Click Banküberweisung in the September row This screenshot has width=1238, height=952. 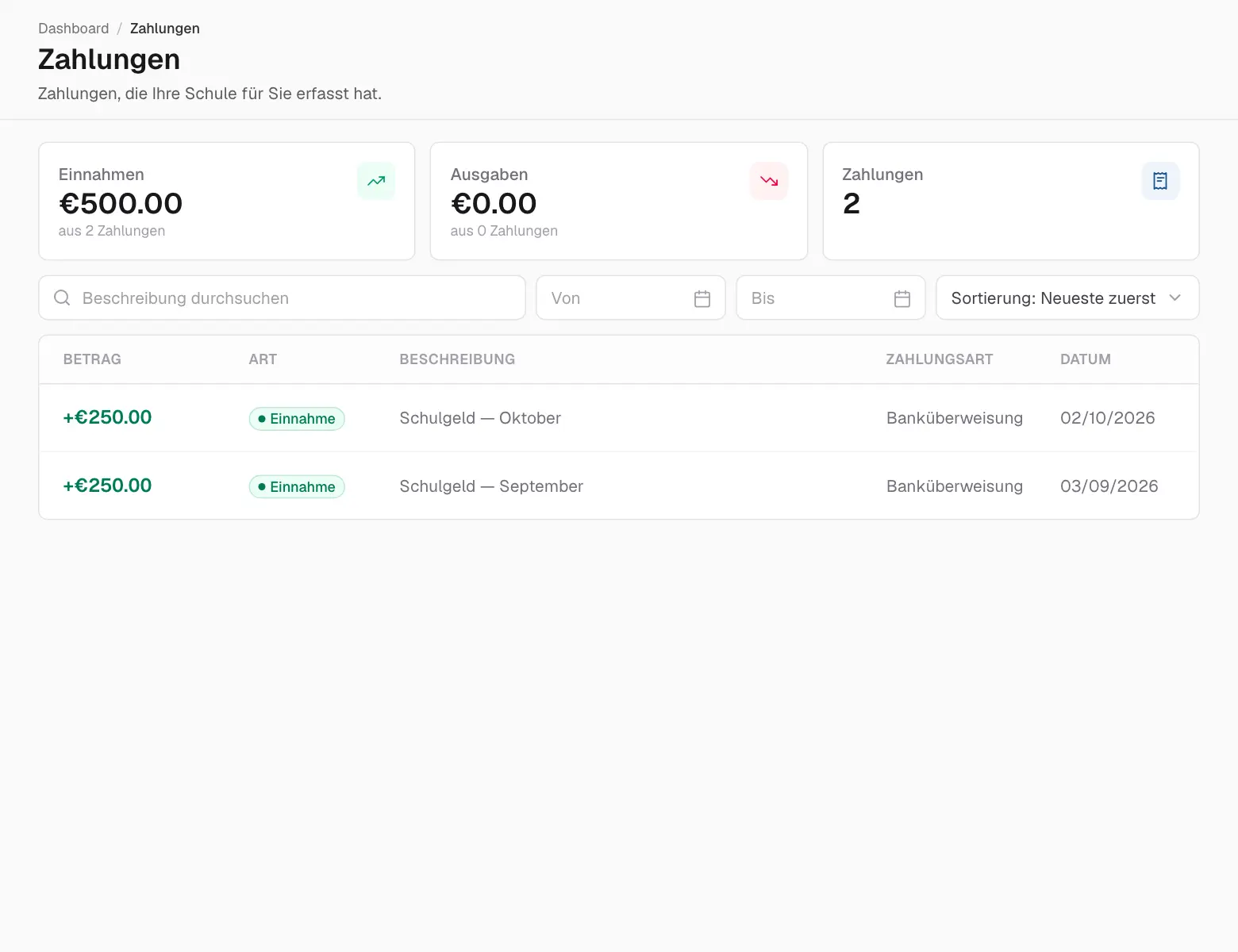click(x=955, y=486)
